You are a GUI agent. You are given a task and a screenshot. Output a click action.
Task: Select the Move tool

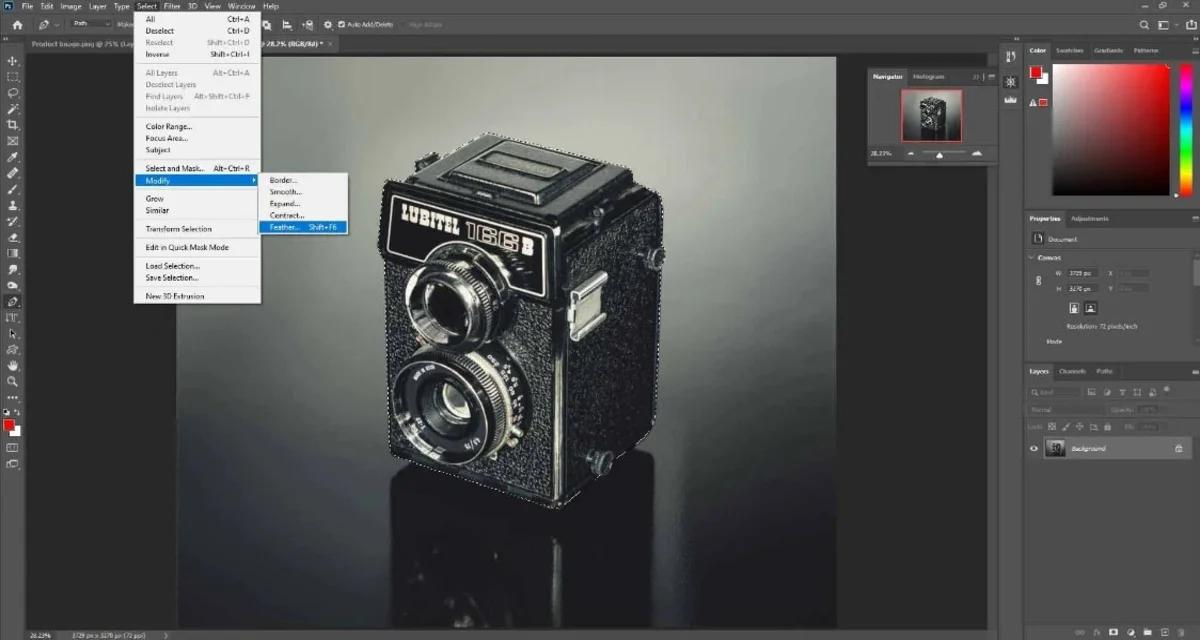click(x=13, y=60)
